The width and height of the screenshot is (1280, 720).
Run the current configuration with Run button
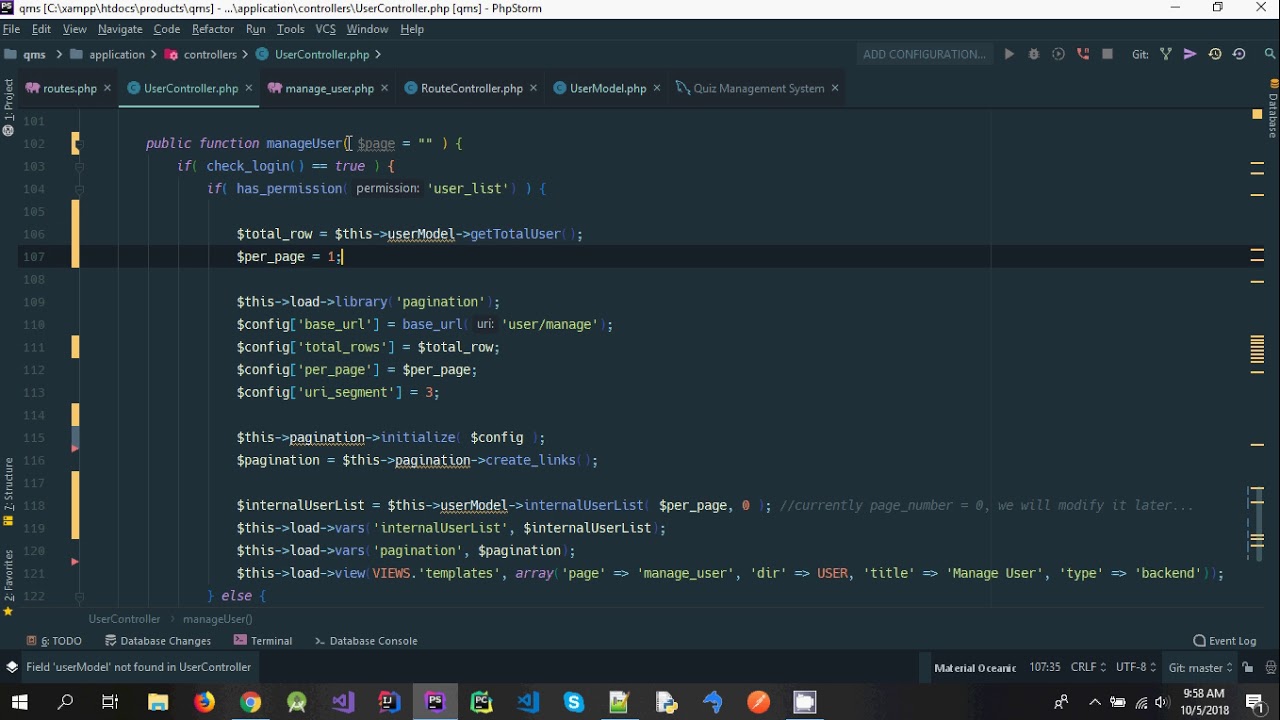tap(1009, 54)
